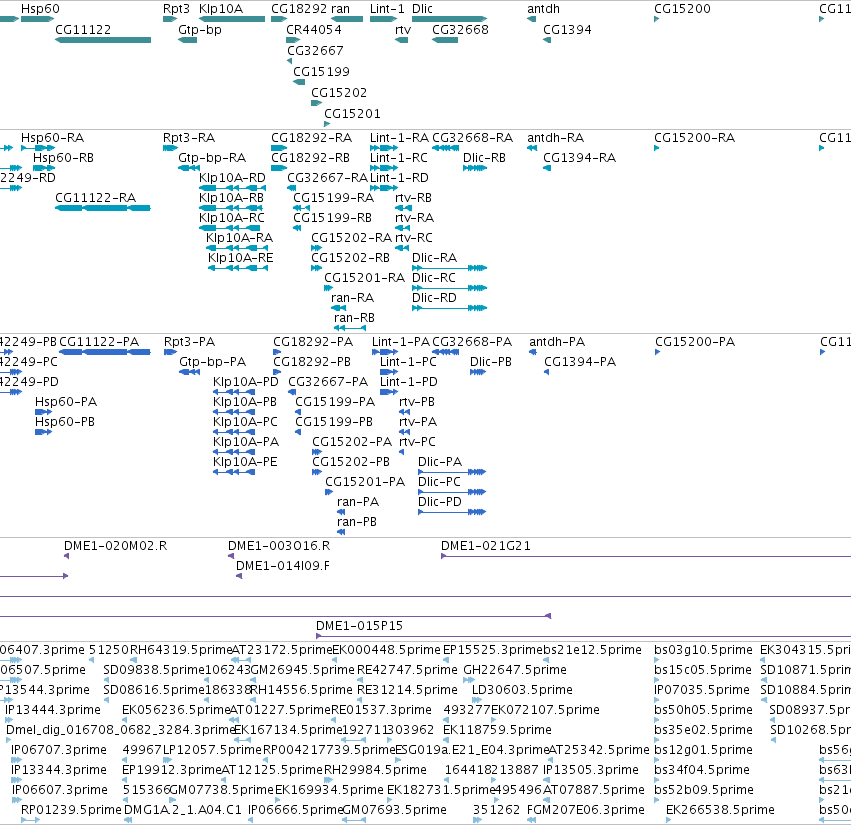Click the Klp10A gene bar

pyautogui.click(x=232, y=19)
